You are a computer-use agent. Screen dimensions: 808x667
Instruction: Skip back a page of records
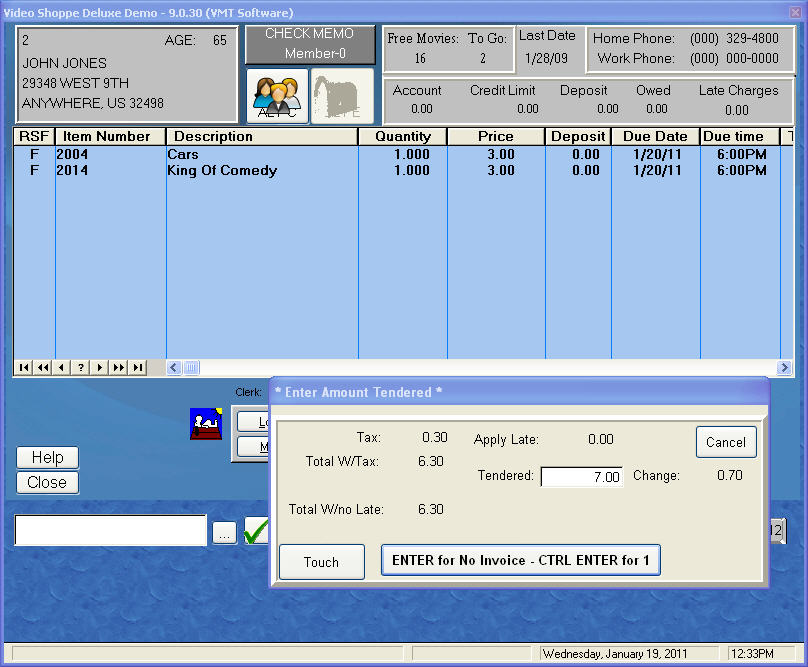click(x=43, y=368)
